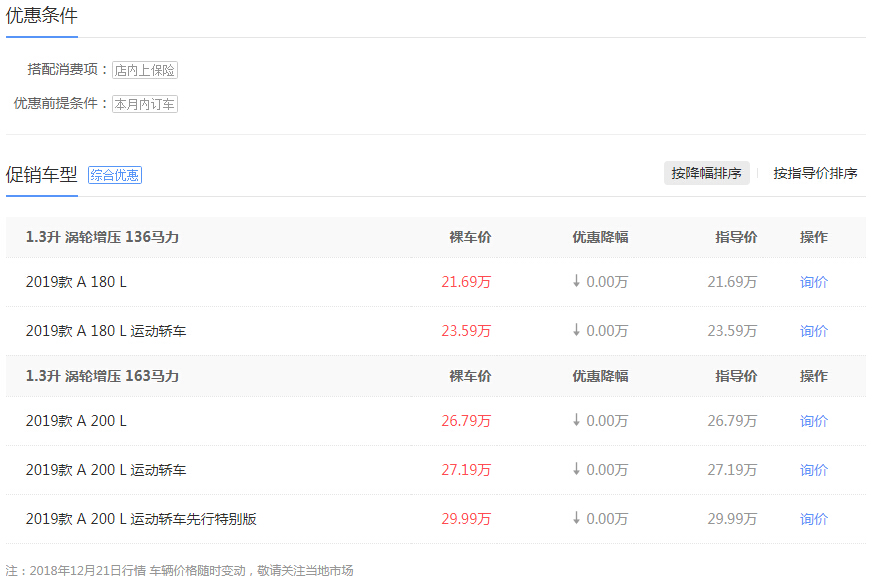879x586 pixels.
Task: Select model 2019款 A 200 L 运动轿车先行特别版
Action: 141,519
